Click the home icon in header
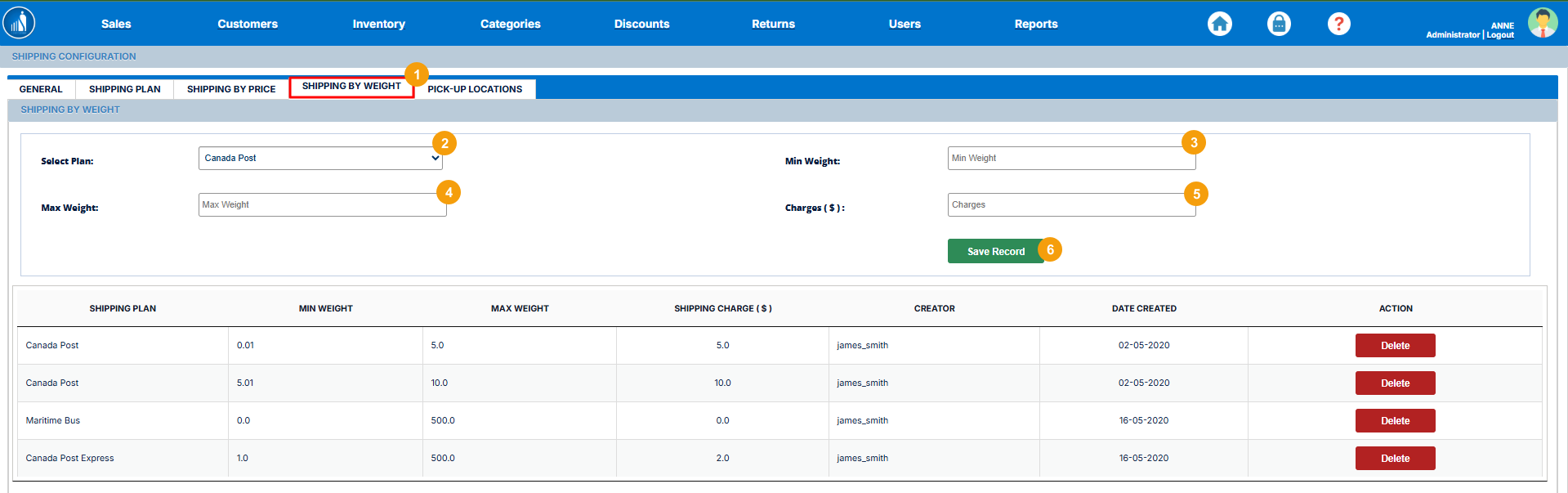 [x=1219, y=24]
